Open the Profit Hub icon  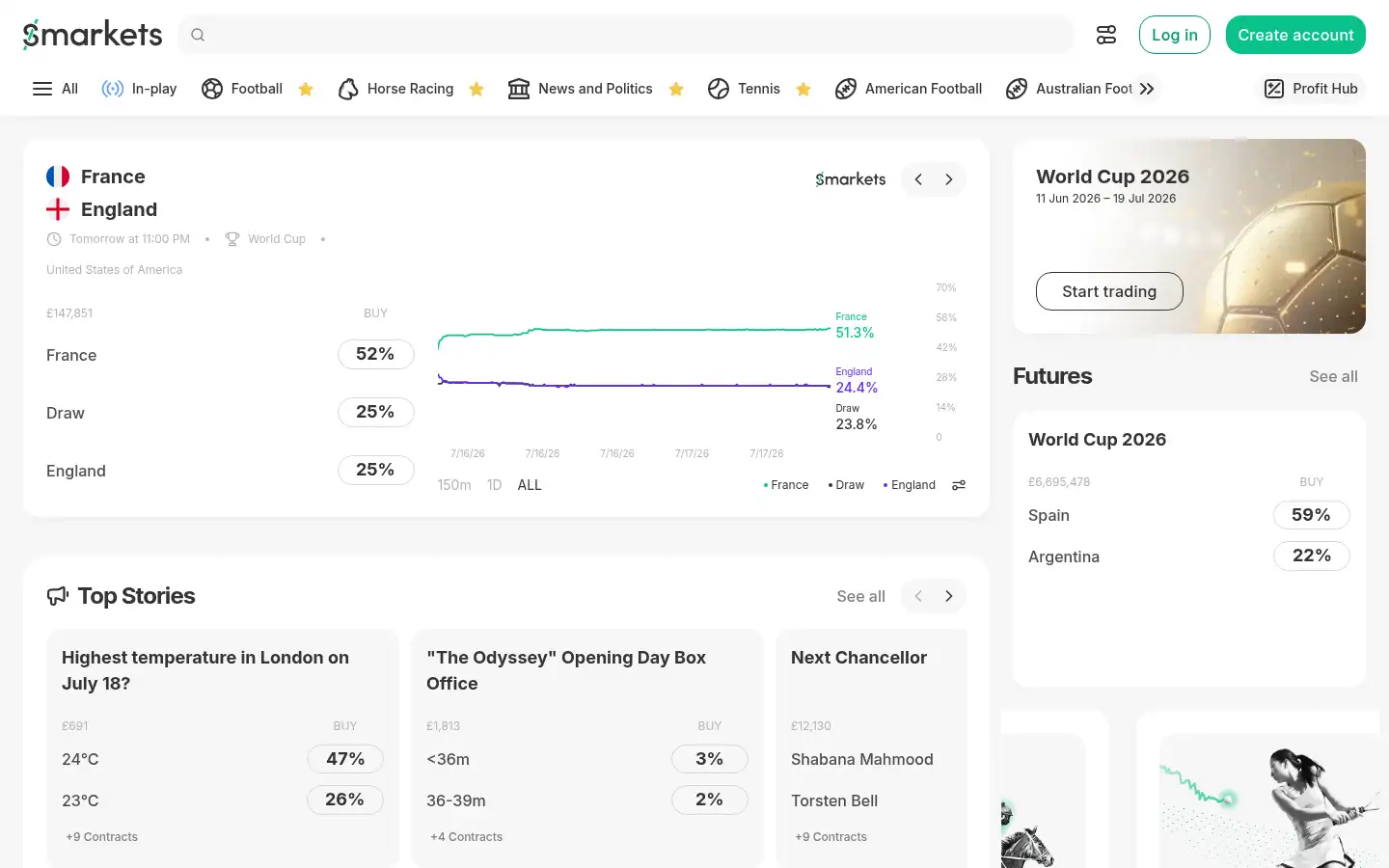(x=1274, y=89)
